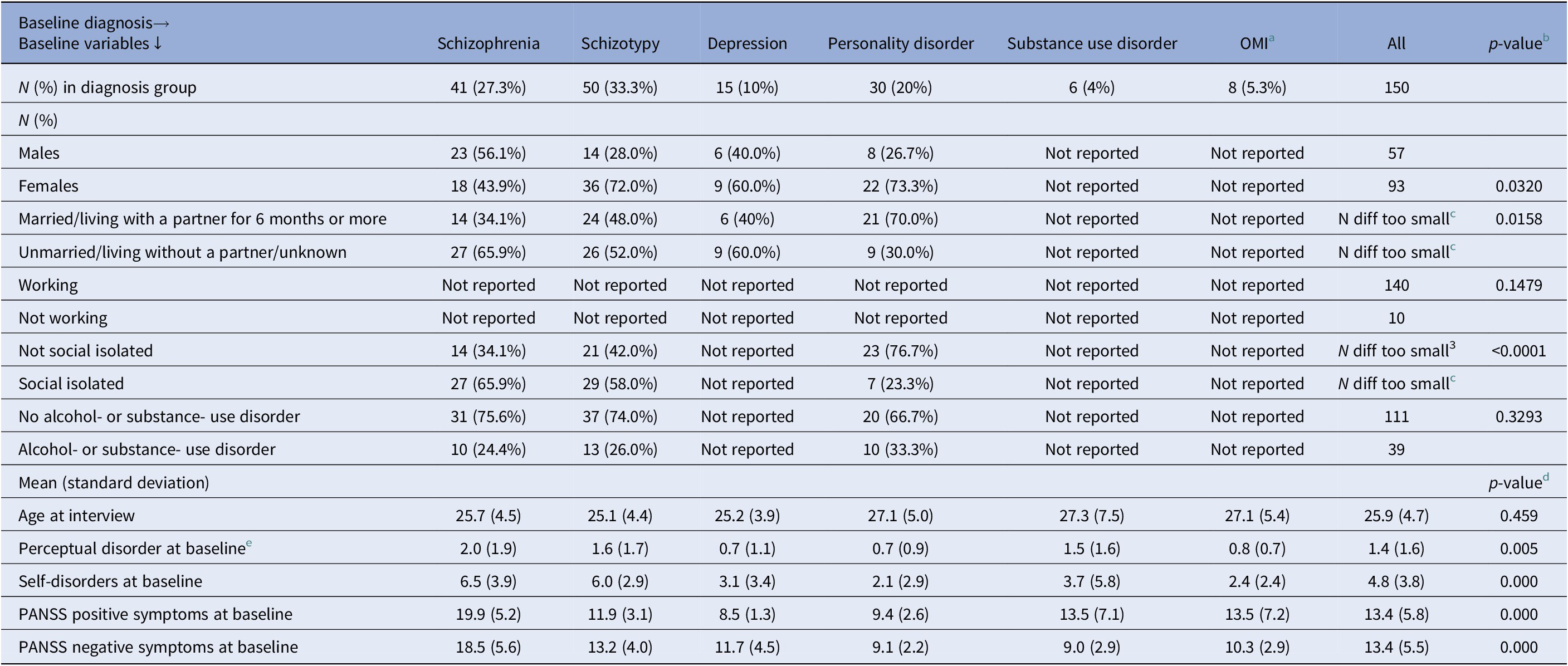Open footnote 'e' after Perceptual disorder at baseline
This screenshot has width=1568, height=666.
(249, 543)
